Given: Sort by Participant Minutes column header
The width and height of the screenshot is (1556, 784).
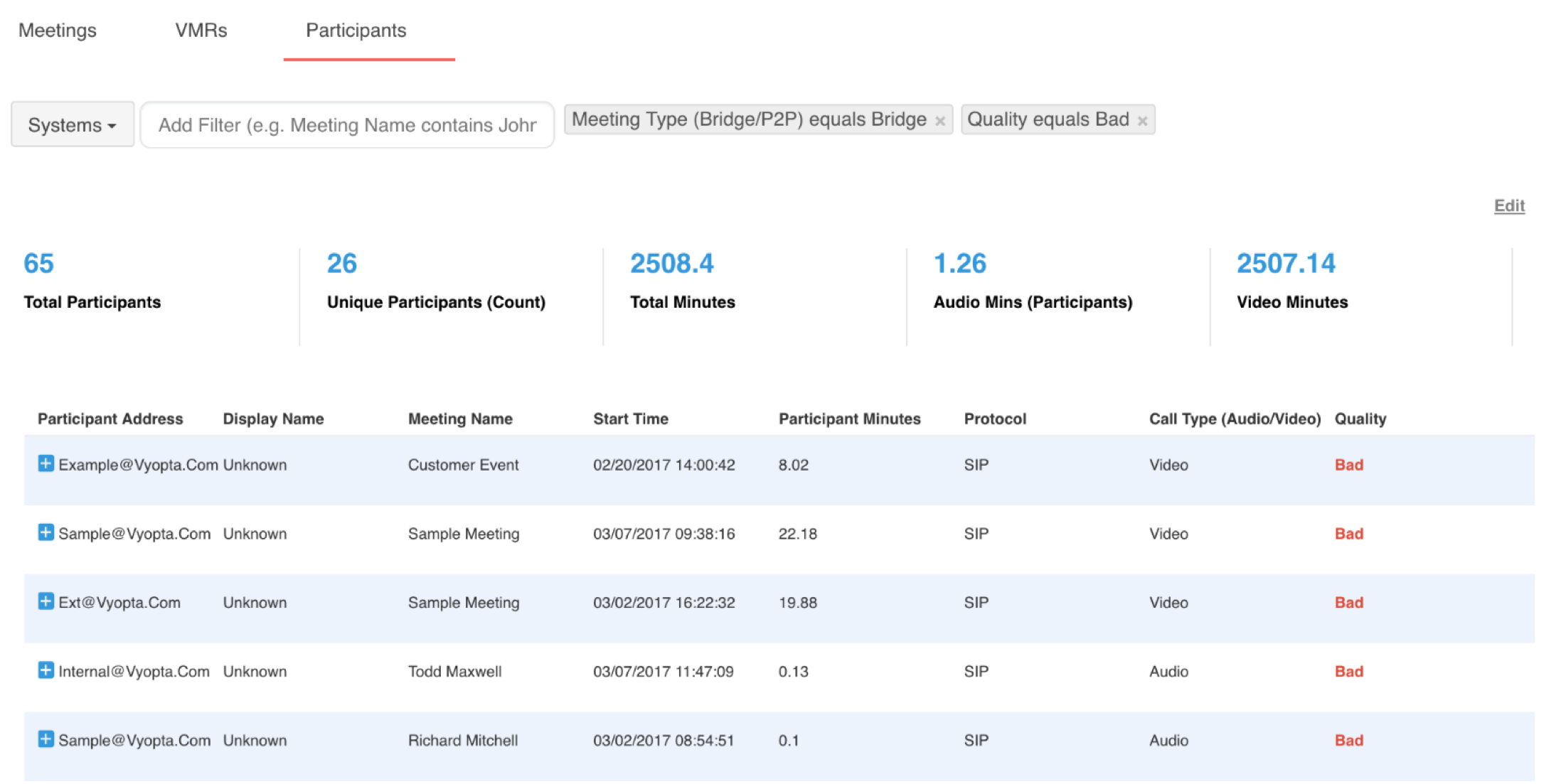Looking at the screenshot, I should 849,419.
